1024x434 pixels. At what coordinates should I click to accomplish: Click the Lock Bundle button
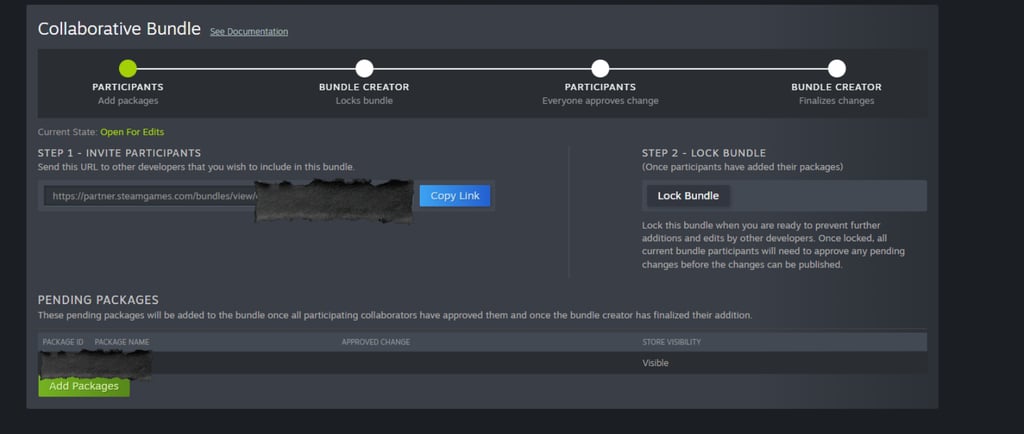[688, 196]
